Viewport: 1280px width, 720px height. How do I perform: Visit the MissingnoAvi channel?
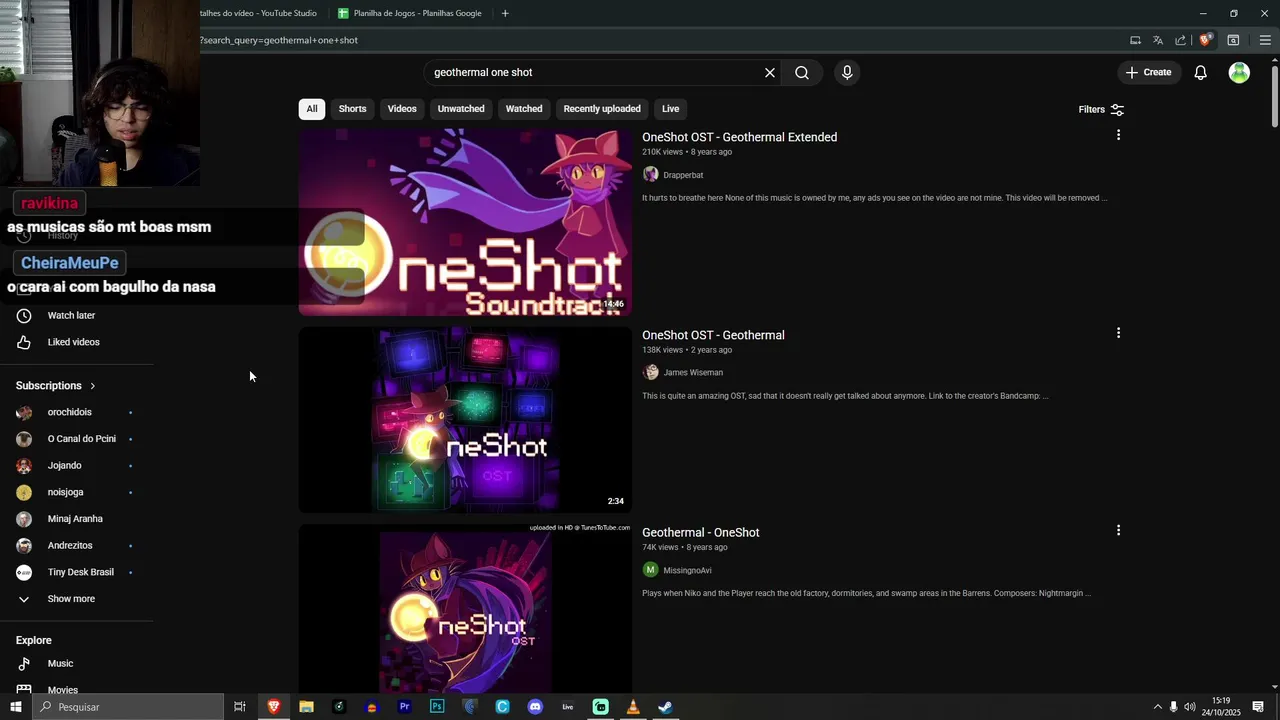pyautogui.click(x=687, y=570)
